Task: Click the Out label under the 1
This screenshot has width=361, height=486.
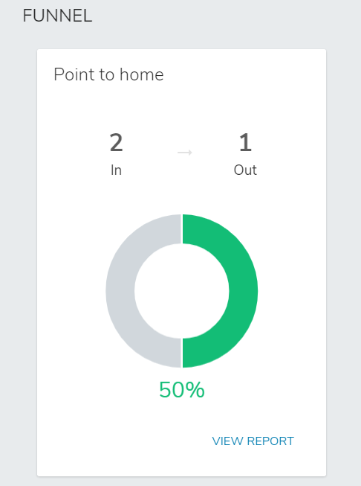Action: click(245, 170)
